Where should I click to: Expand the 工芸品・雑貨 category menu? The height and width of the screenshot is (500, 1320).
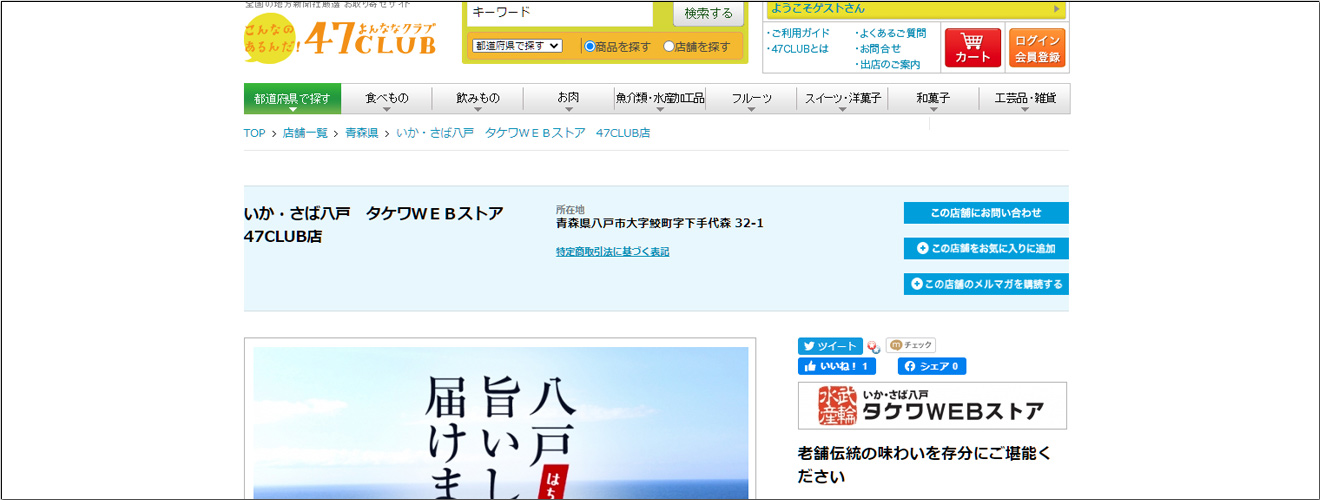pyautogui.click(x=1025, y=98)
